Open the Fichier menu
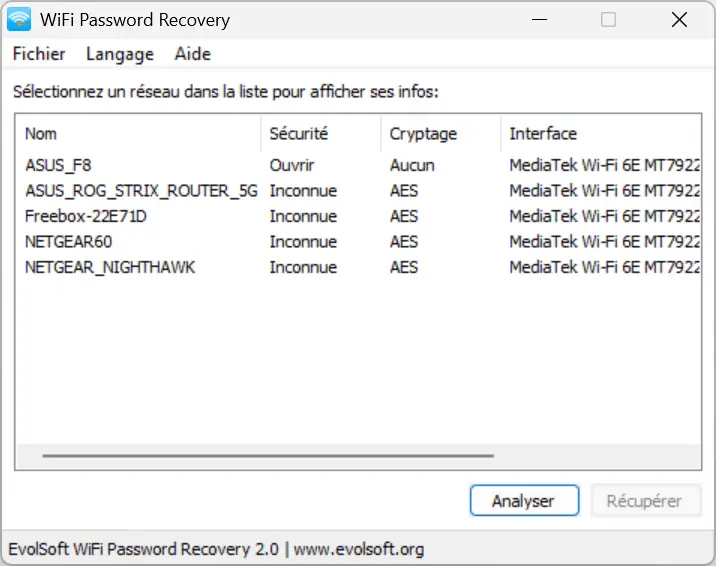This screenshot has height=566, width=716. point(39,54)
